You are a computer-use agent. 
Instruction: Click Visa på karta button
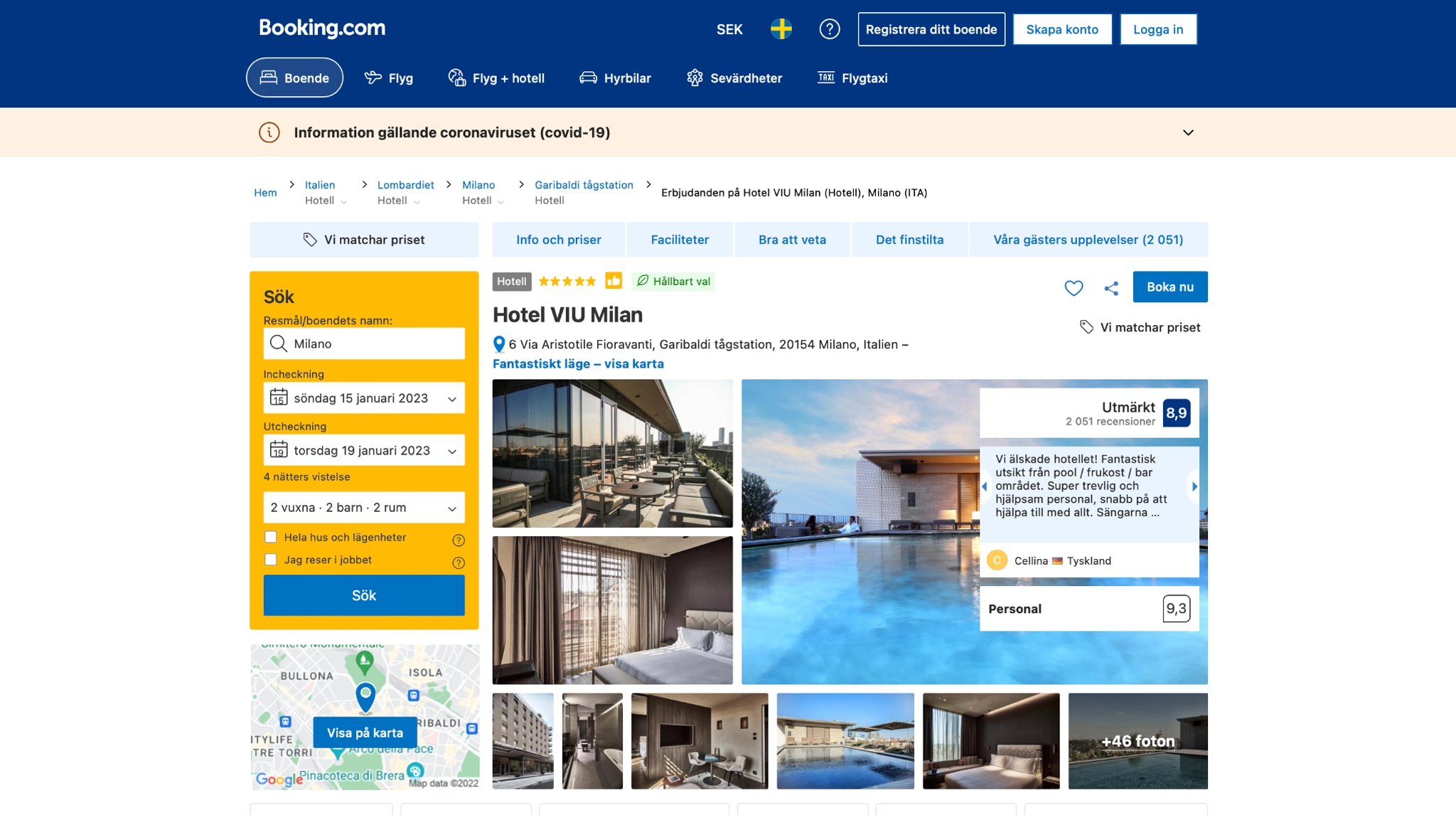coord(365,733)
